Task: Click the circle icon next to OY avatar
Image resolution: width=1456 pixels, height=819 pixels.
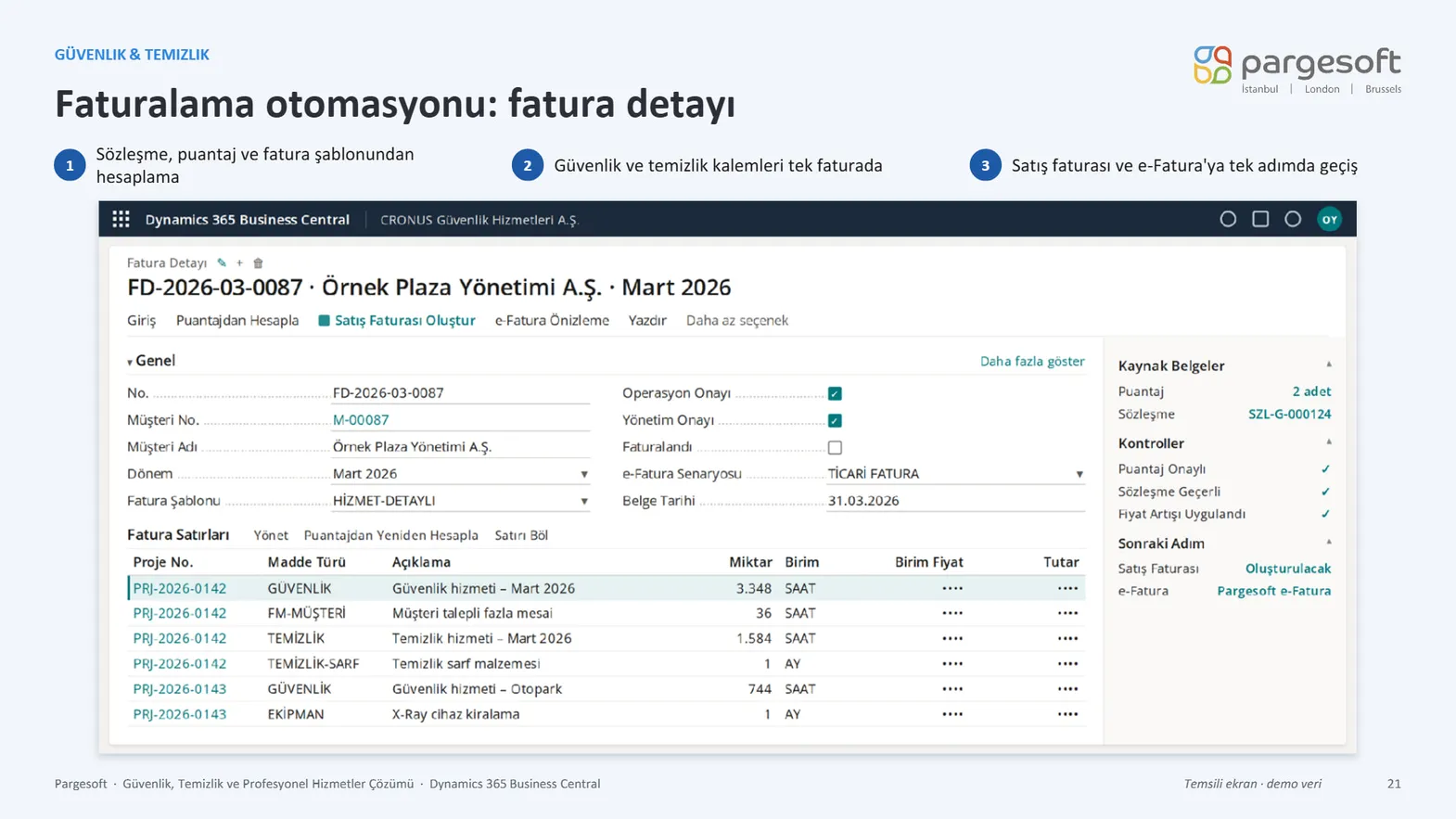Action: tap(1293, 219)
